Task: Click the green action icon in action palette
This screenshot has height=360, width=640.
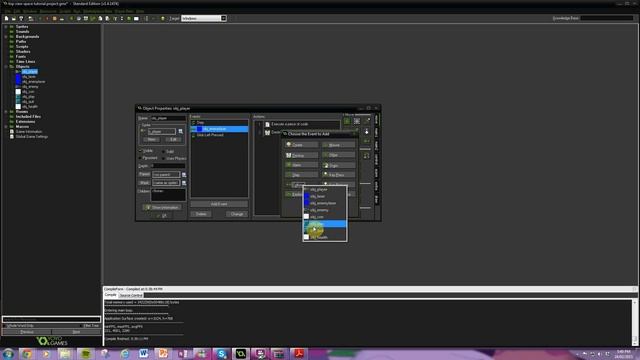Action: tap(347, 121)
